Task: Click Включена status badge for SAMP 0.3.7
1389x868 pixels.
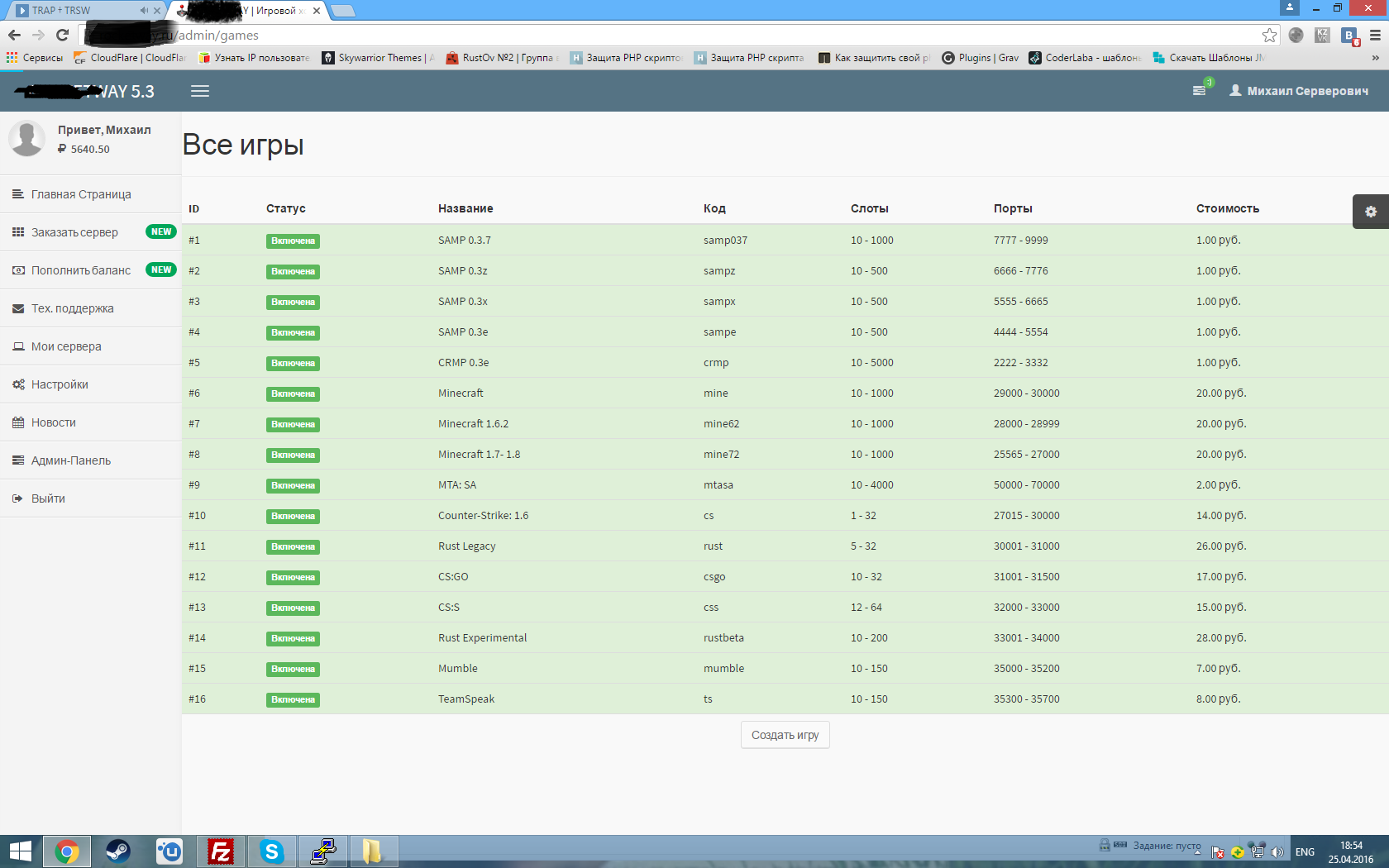Action: 293,241
